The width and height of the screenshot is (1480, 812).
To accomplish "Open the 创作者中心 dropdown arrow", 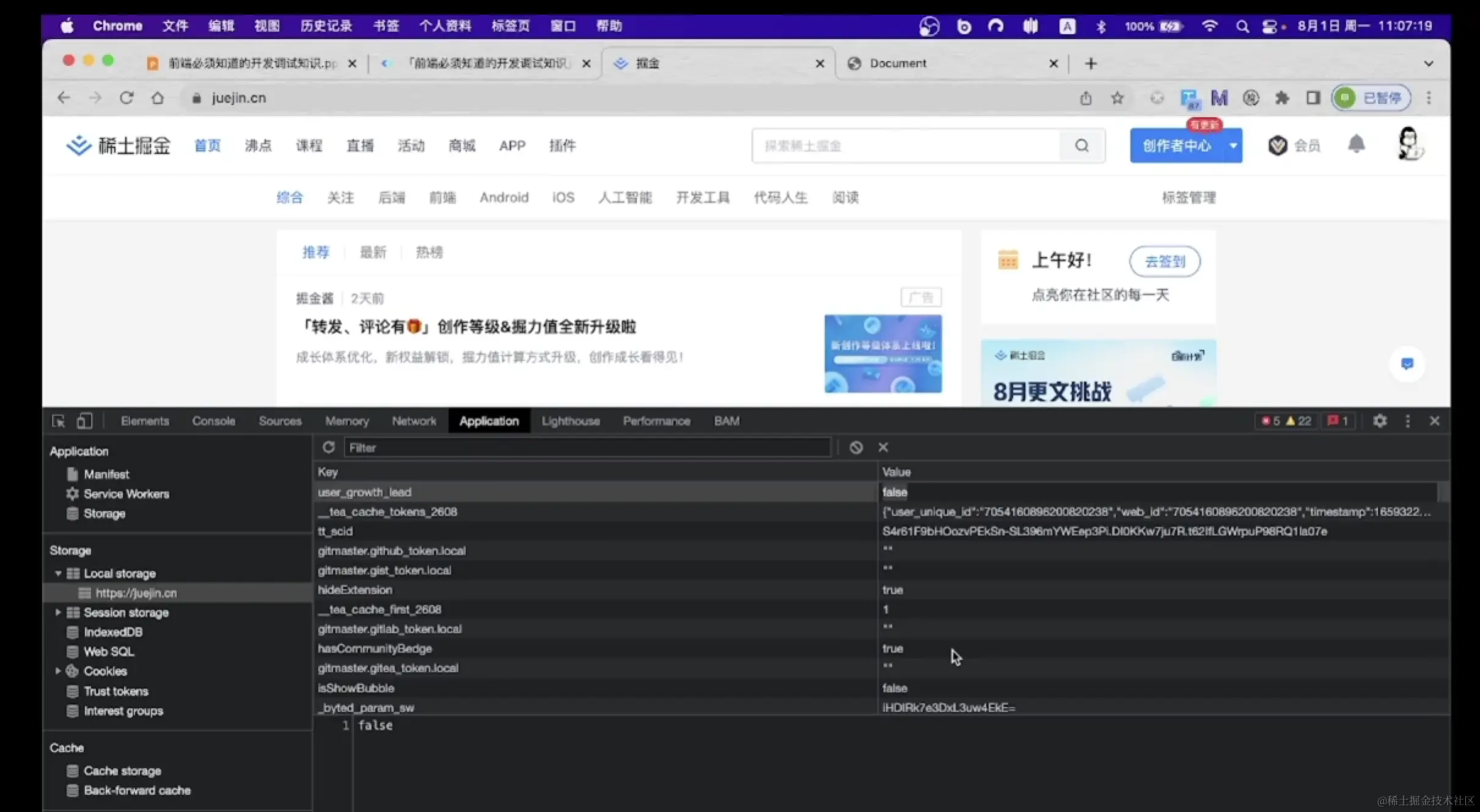I will tap(1233, 145).
